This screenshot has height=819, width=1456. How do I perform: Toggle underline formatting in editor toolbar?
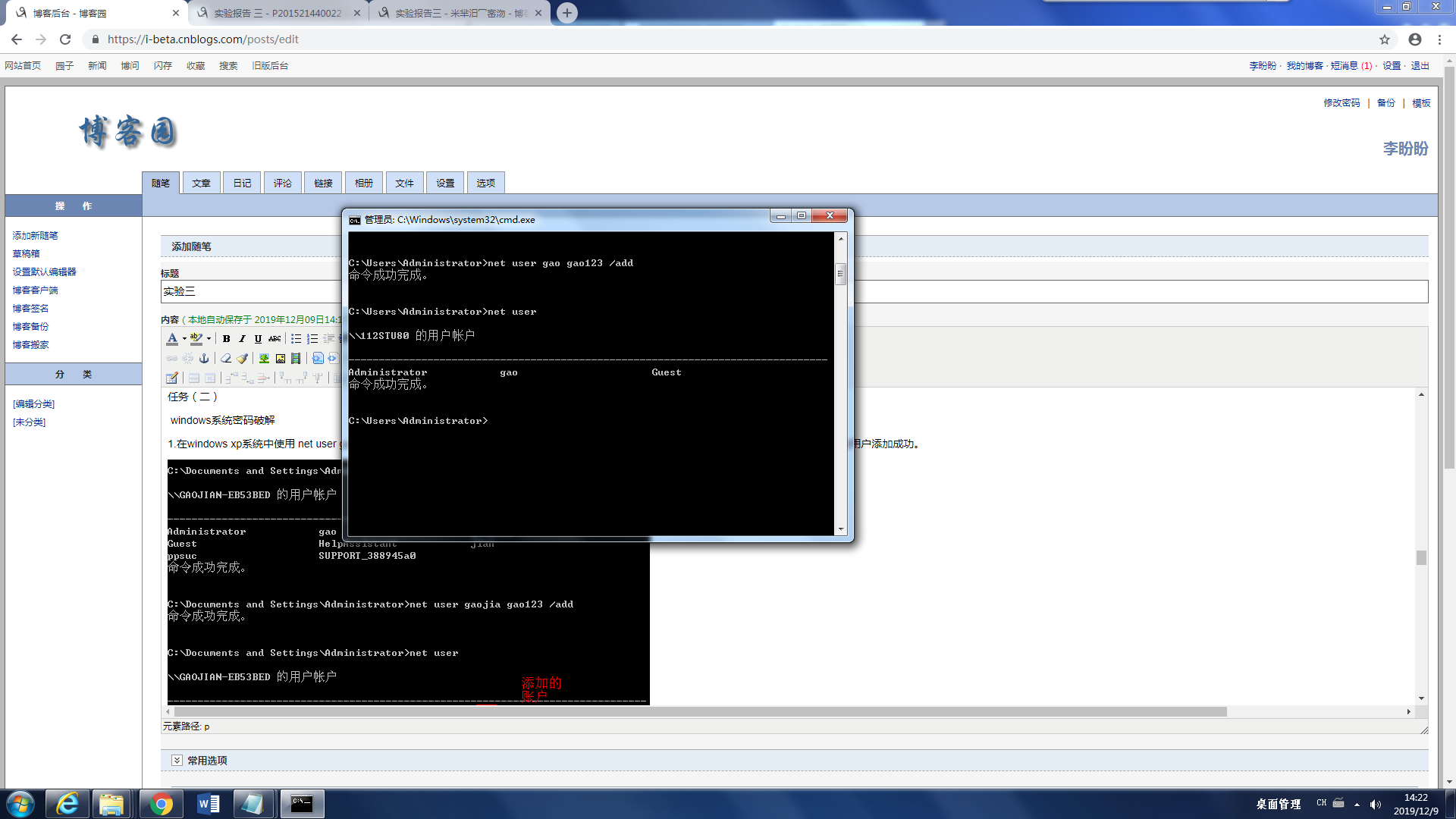point(258,339)
